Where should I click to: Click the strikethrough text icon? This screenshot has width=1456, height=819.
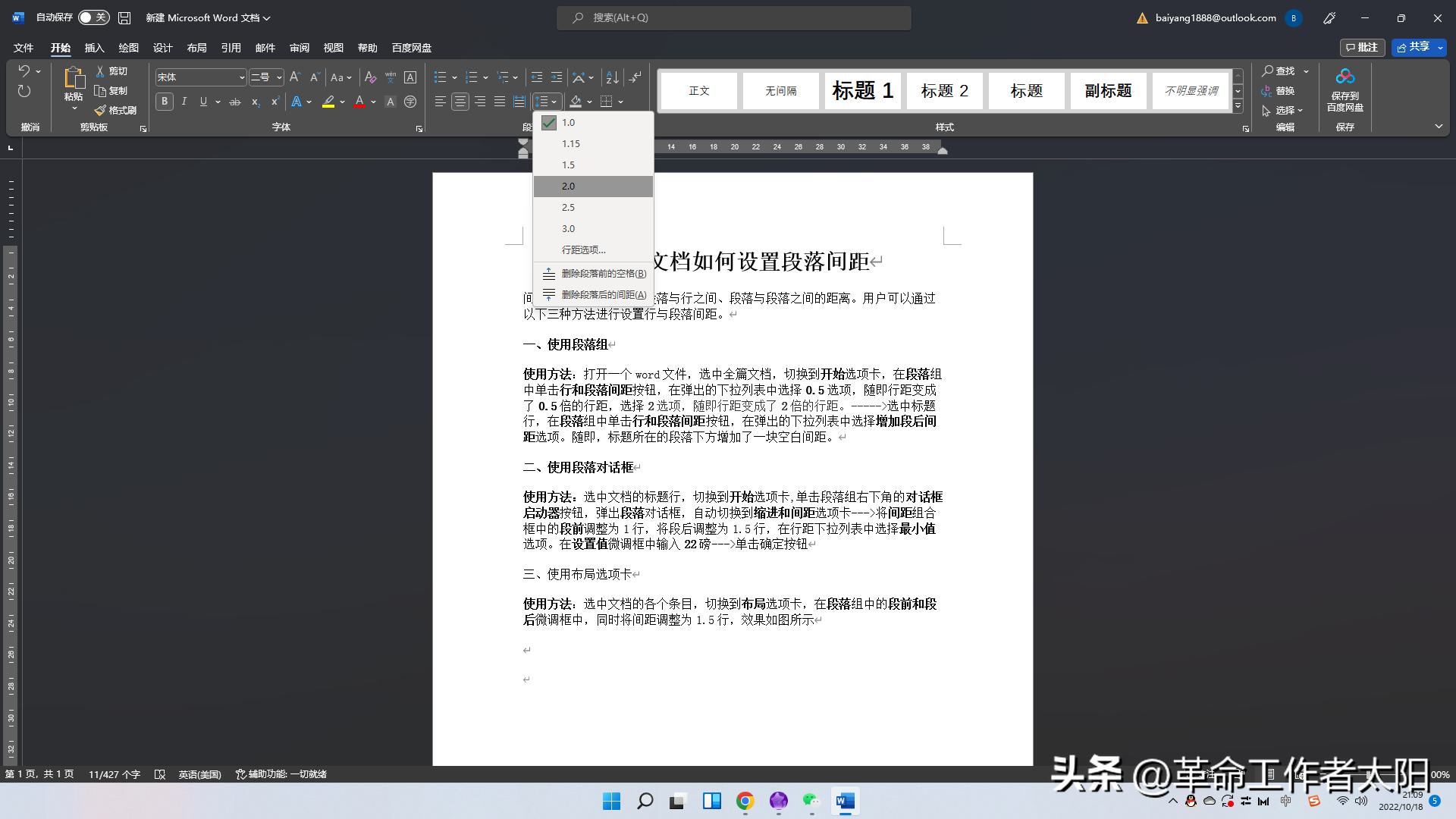pyautogui.click(x=235, y=102)
